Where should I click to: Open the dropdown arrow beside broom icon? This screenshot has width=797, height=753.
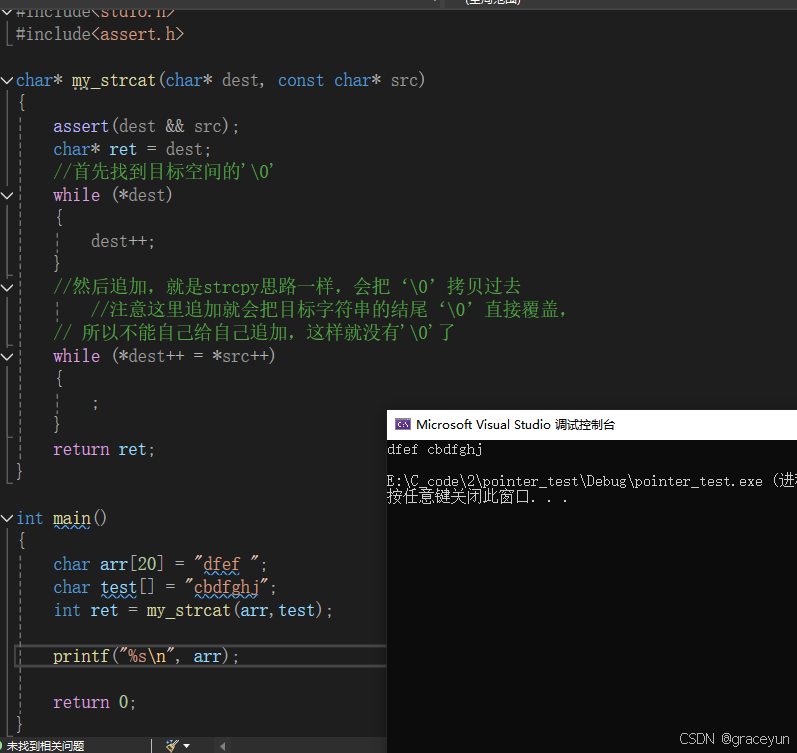(187, 746)
